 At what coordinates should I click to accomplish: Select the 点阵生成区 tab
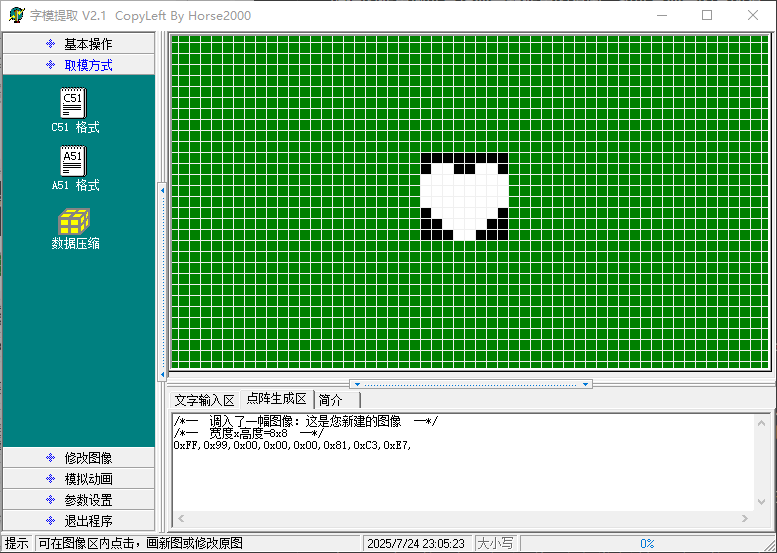[276, 399]
